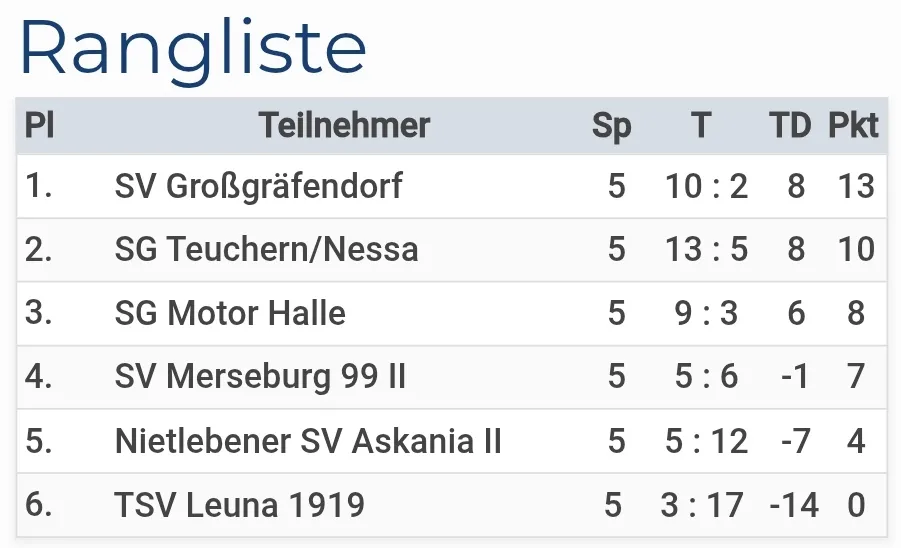
Task: Click the TD column header
Action: pos(790,126)
